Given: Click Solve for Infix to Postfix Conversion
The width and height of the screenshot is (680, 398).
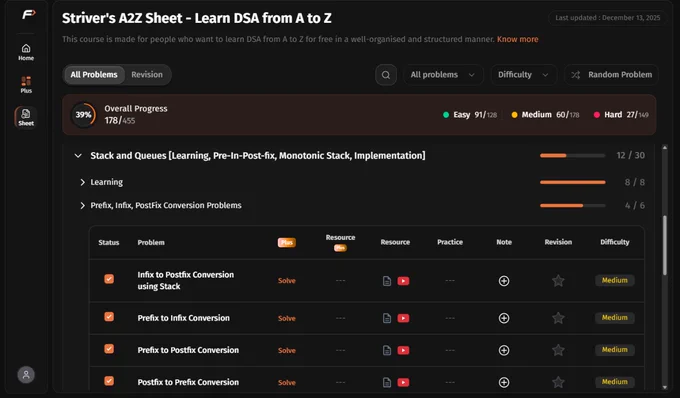Looking at the screenshot, I should (287, 281).
